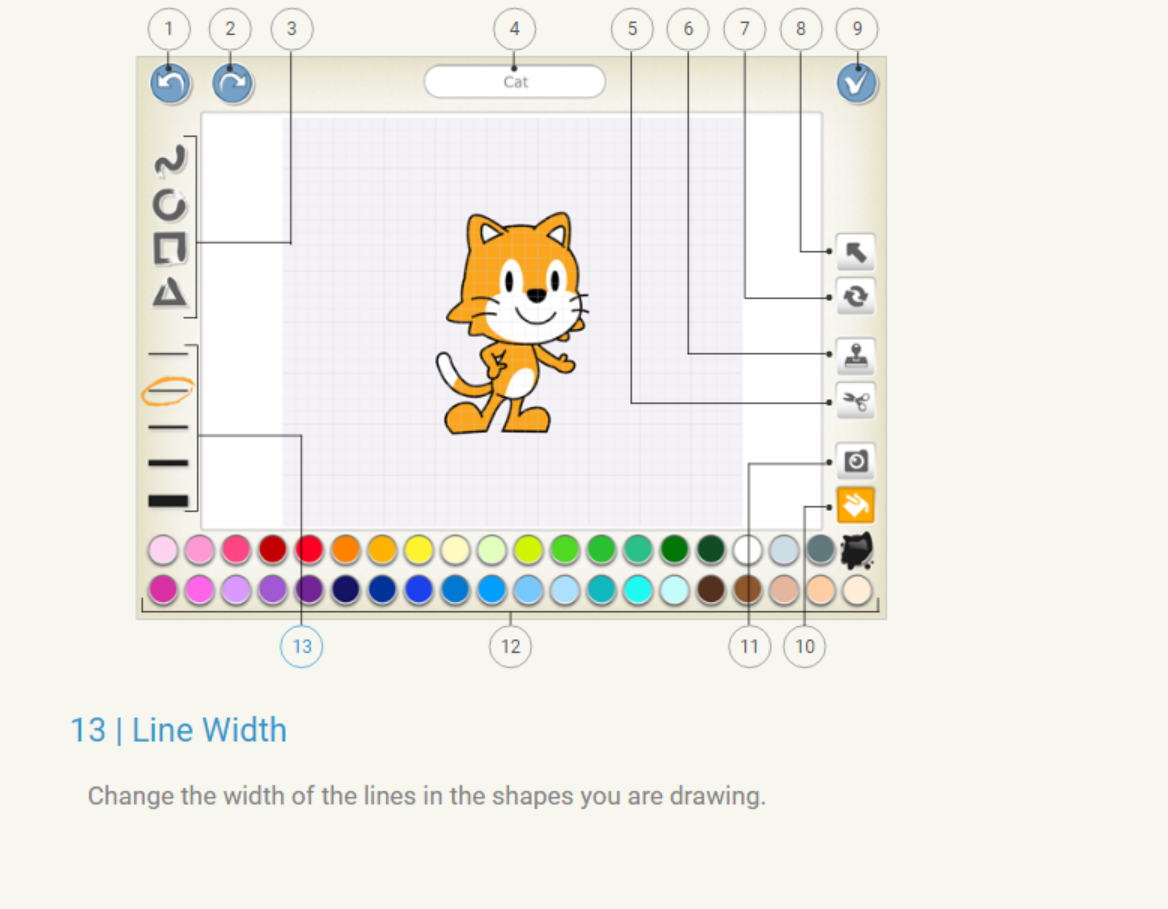Pick the light pink swatch in top row
Viewport: 1168px width, 909px height.
pos(163,550)
